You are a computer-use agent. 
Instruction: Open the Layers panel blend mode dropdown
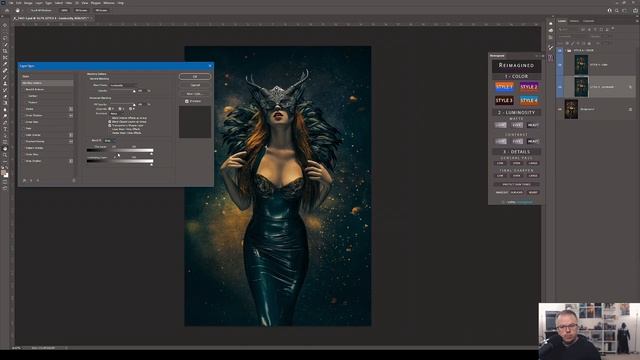tap(573, 36)
